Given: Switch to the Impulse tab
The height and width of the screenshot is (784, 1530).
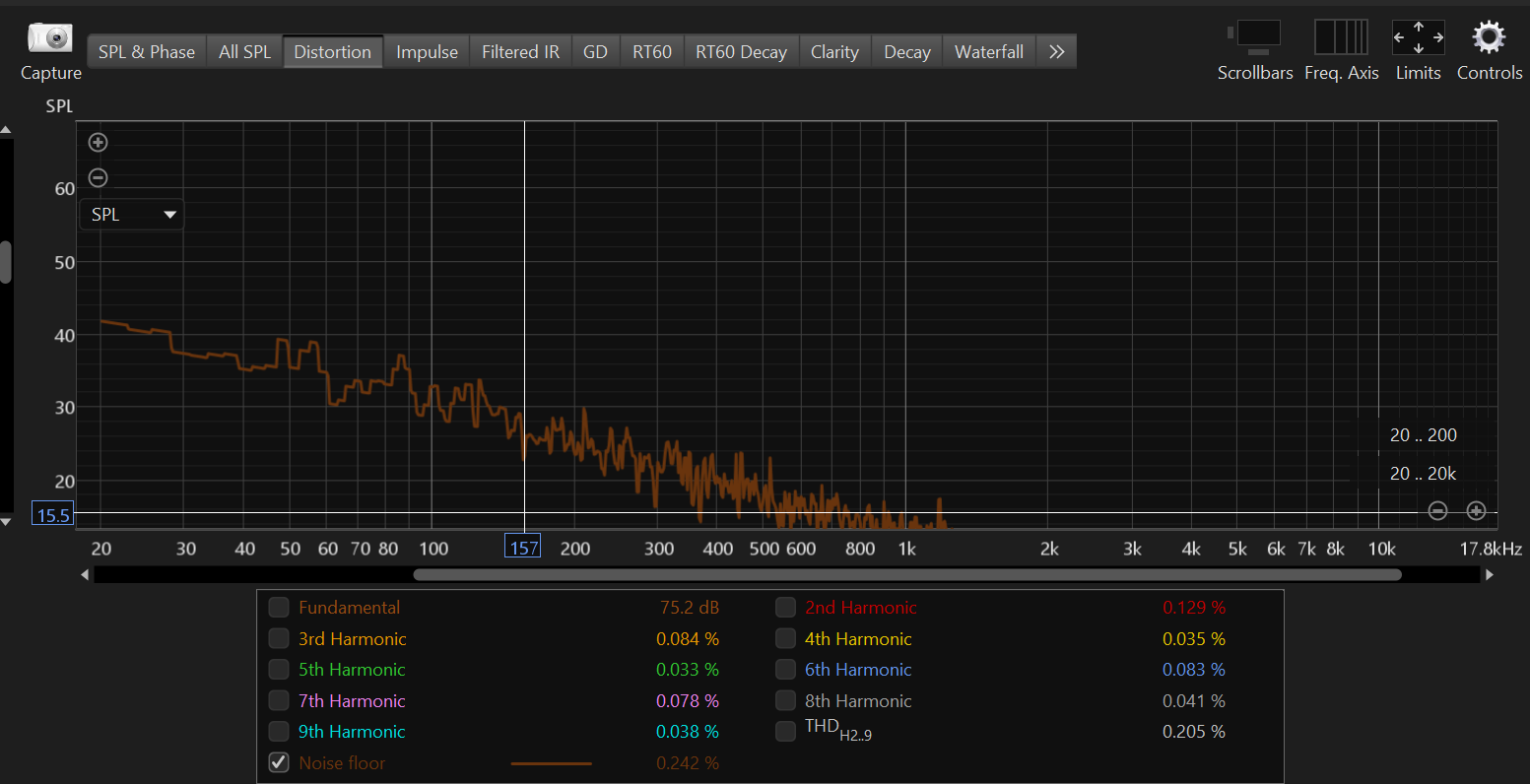Looking at the screenshot, I should (x=427, y=52).
